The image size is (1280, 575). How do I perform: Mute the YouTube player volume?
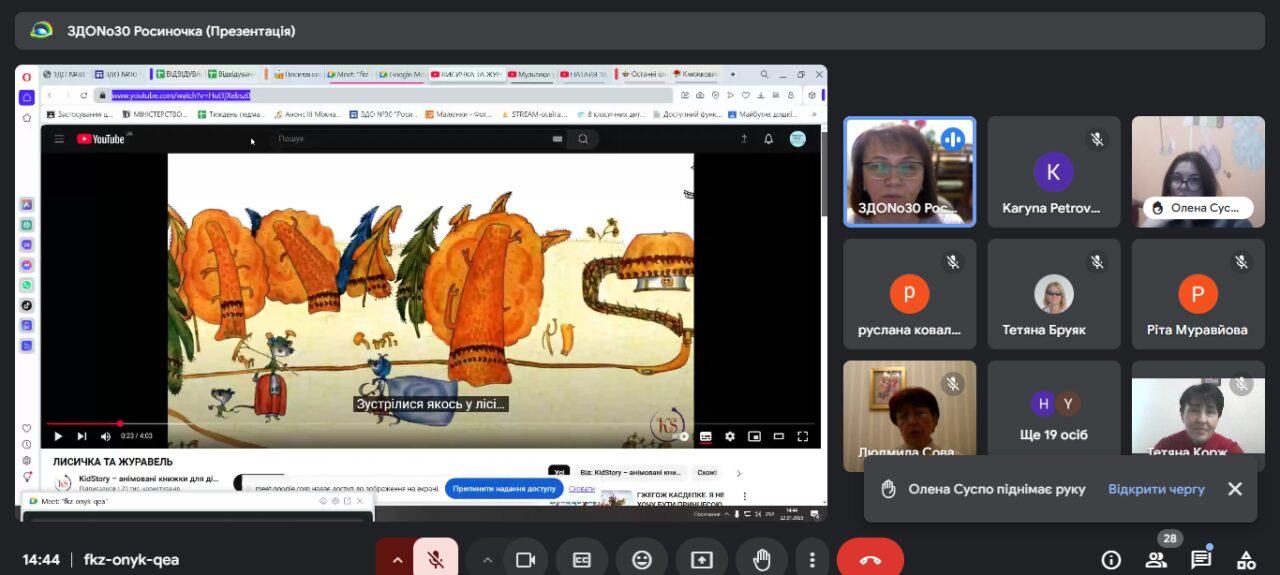tap(105, 436)
